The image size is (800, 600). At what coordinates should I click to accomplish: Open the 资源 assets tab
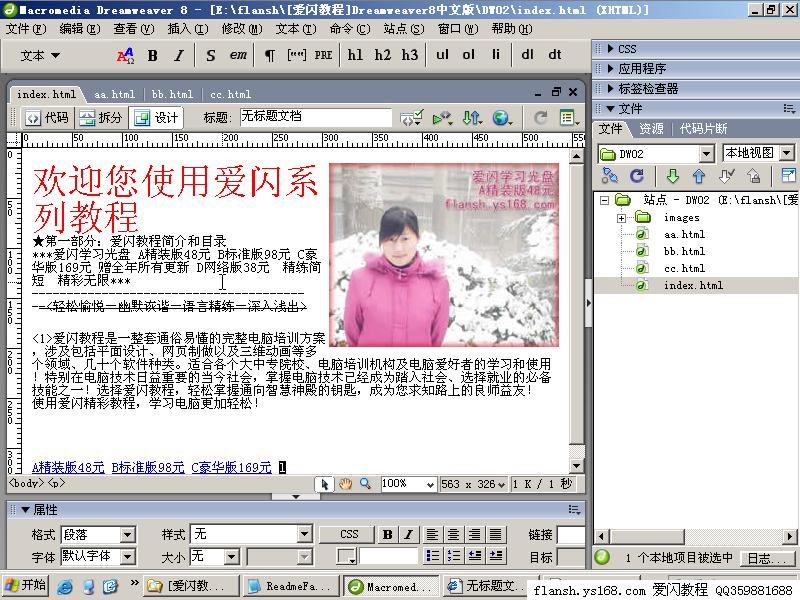[652, 129]
